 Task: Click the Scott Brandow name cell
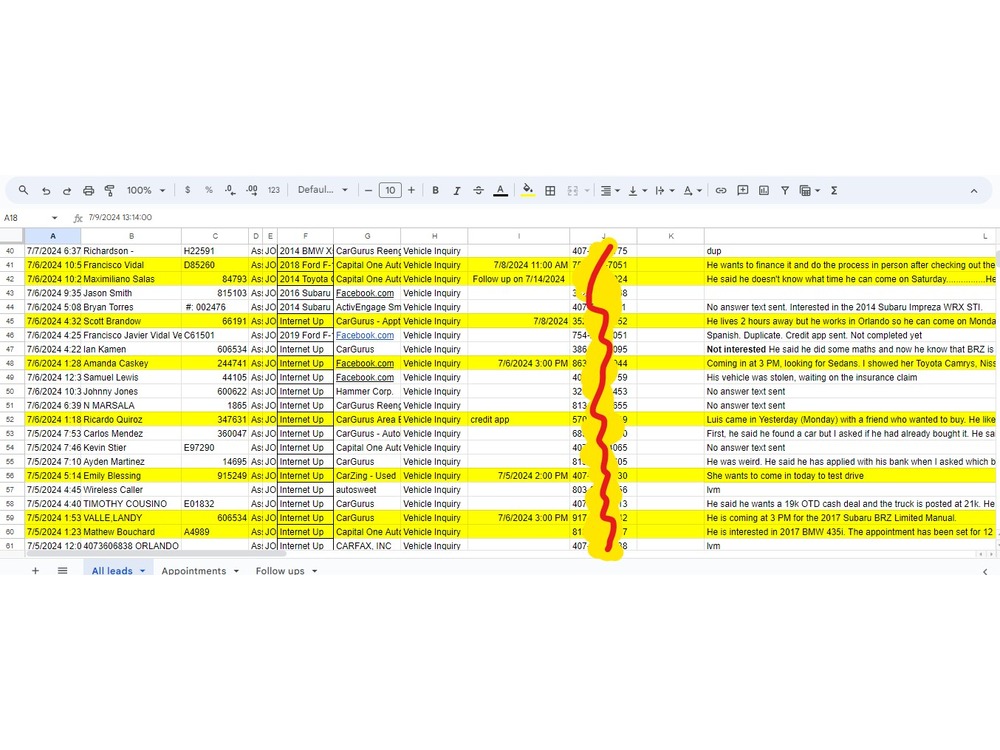click(x=131, y=321)
